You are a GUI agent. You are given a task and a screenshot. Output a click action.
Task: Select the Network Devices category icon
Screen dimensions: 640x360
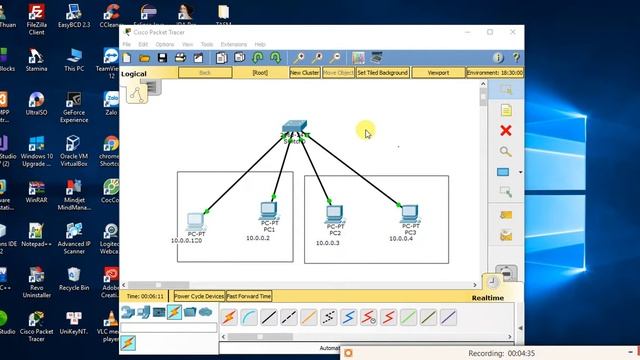pyautogui.click(x=128, y=313)
